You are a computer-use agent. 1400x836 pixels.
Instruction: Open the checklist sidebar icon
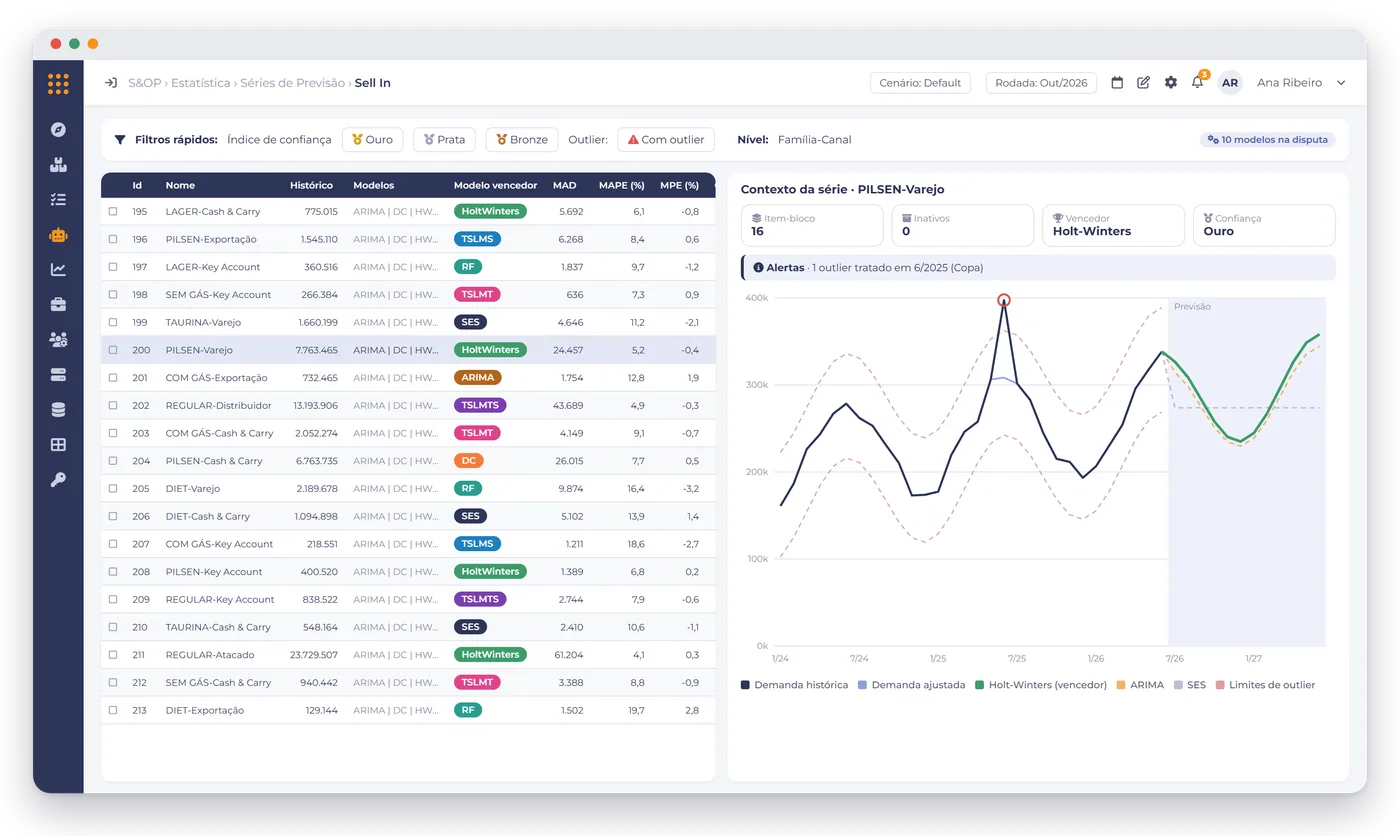coord(58,199)
